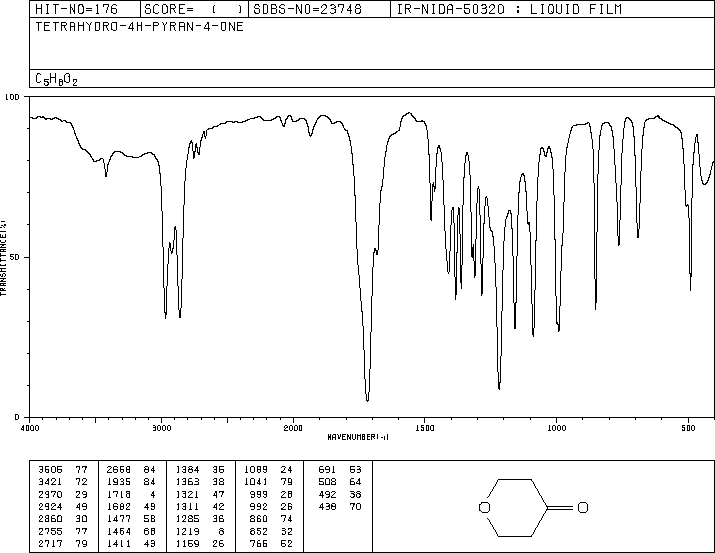
Task: Select peak table entry 1384
Action: click(x=200, y=470)
